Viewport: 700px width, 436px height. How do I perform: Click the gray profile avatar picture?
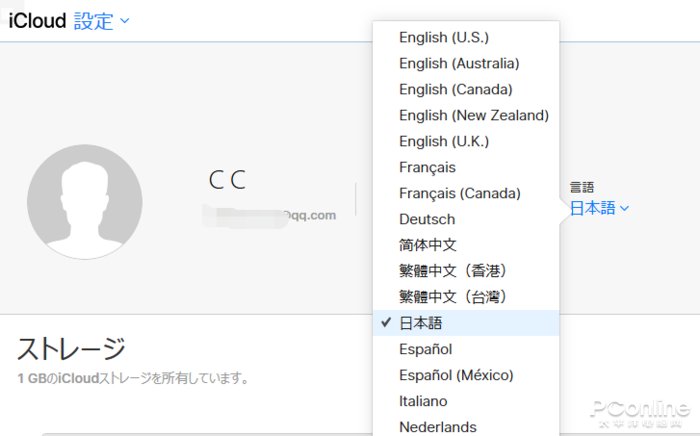click(x=85, y=202)
